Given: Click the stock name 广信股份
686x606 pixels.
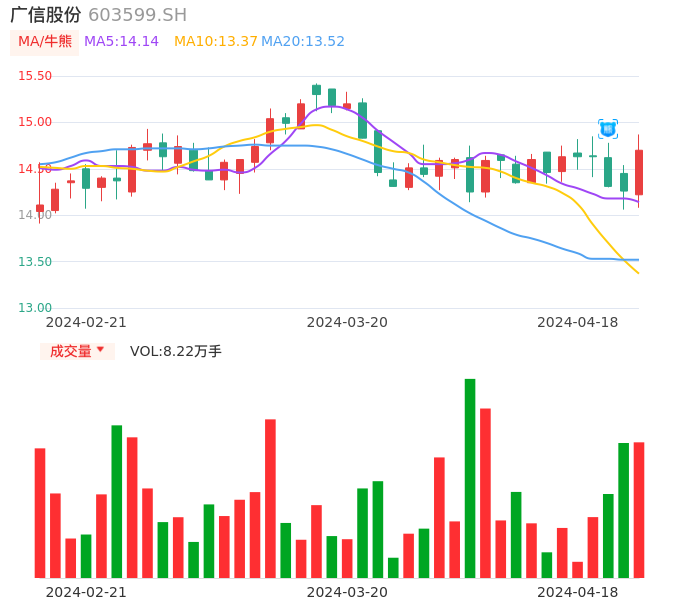Looking at the screenshot, I should 46,15.
